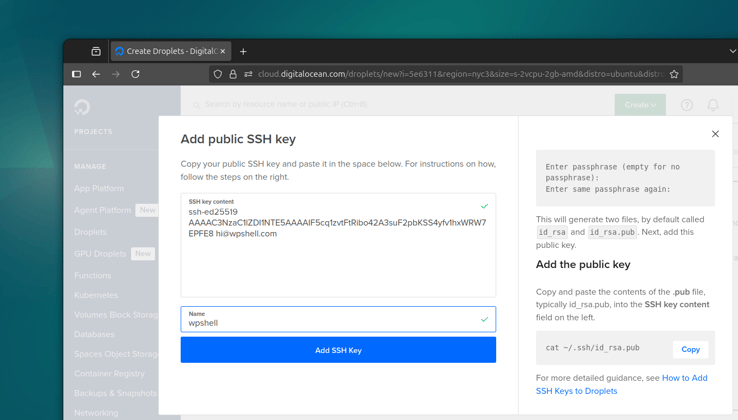Bookmark this page with star icon
This screenshot has height=420, width=738.
(674, 74)
